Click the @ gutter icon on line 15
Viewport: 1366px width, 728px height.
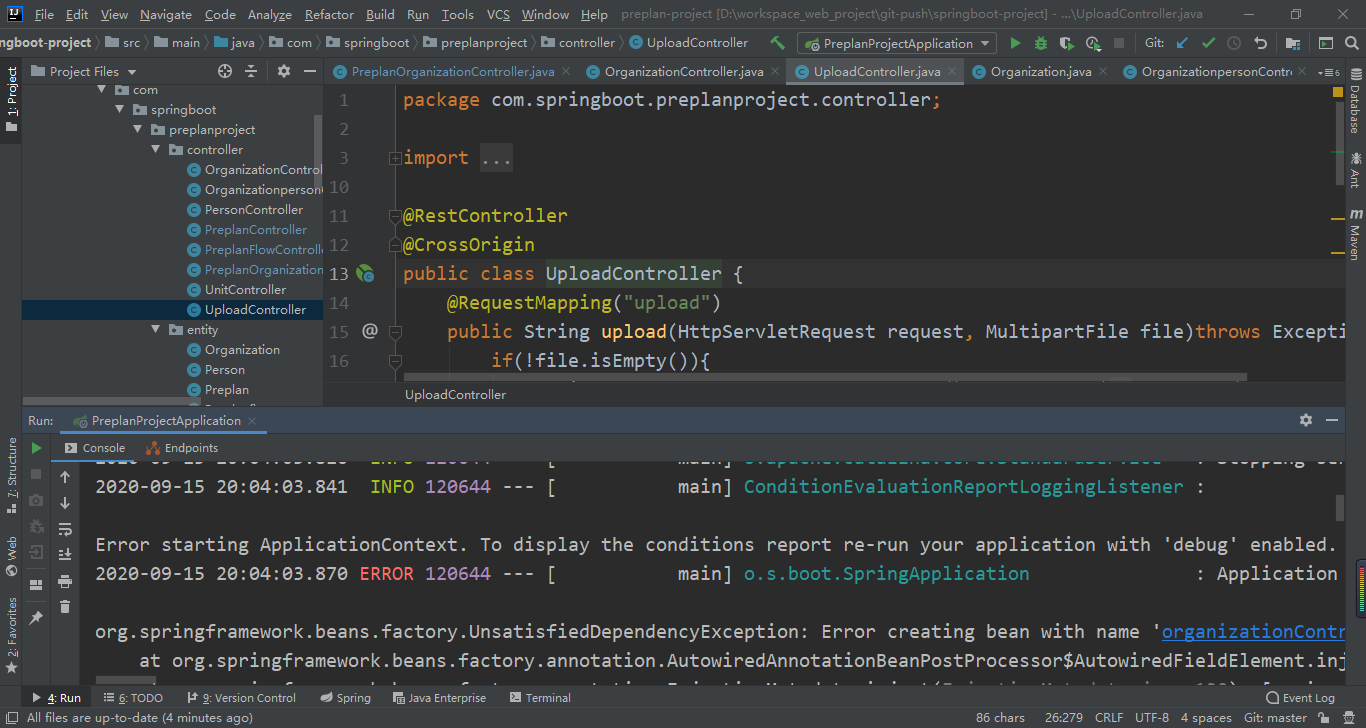click(369, 331)
